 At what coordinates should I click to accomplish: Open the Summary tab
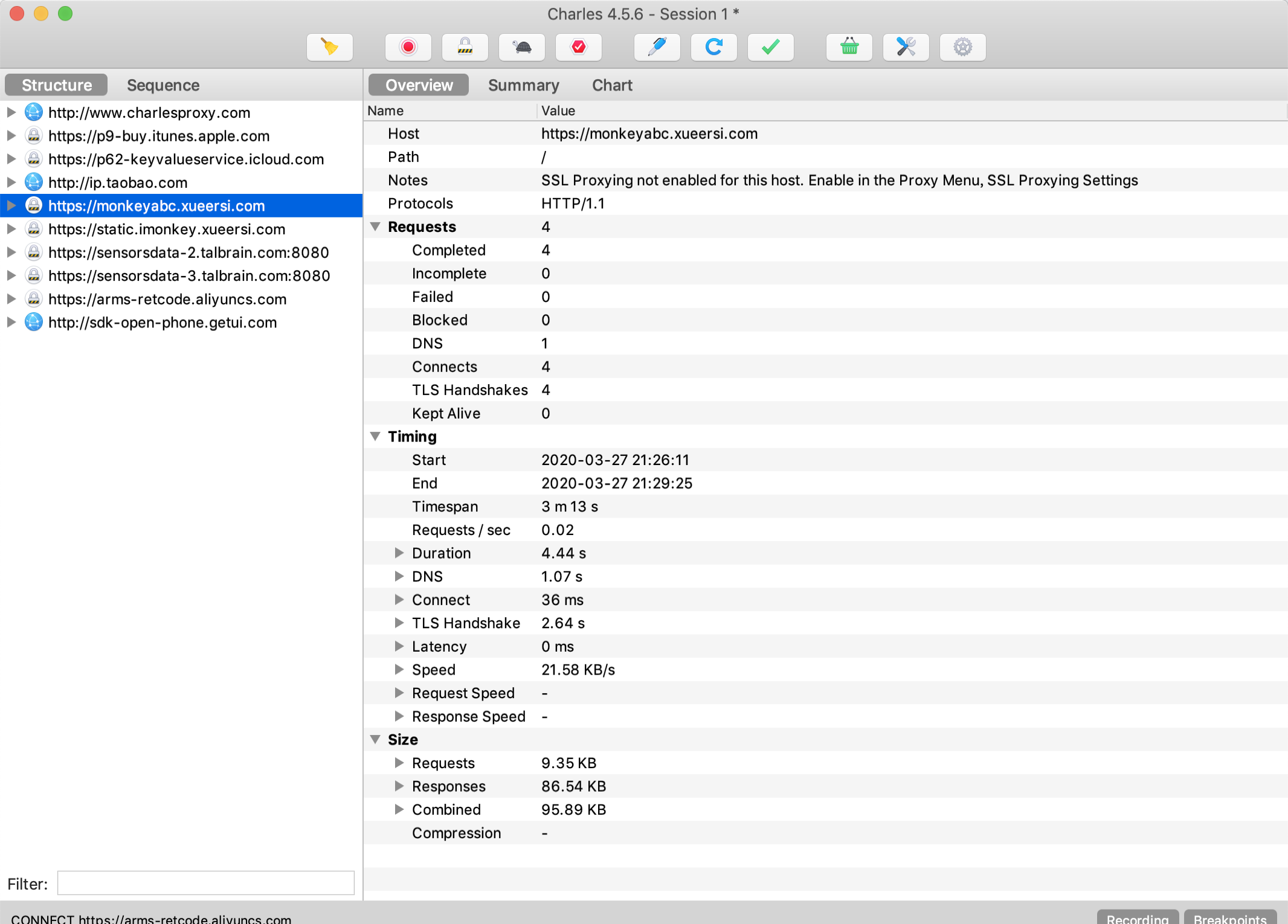[524, 85]
